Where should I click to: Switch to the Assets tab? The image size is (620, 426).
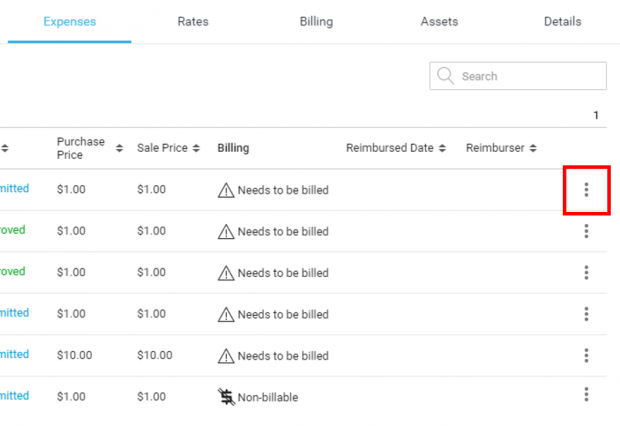439,21
